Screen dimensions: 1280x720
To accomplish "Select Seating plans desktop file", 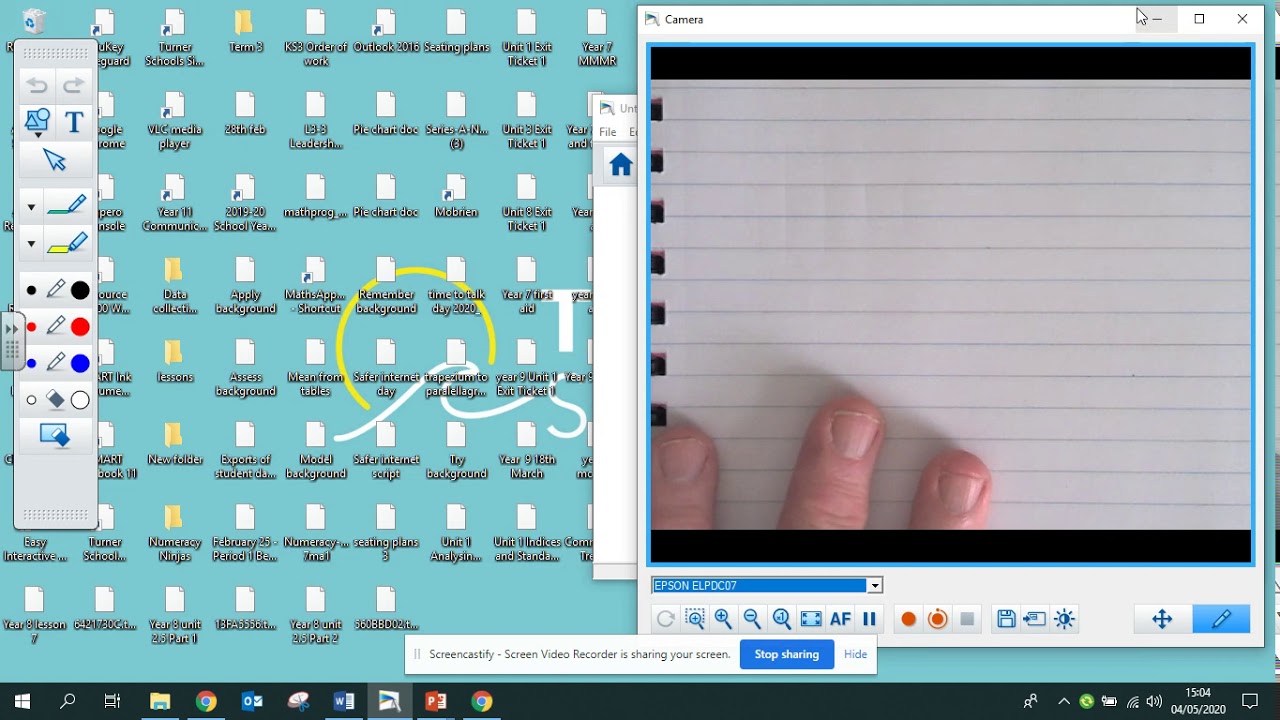I will (x=456, y=31).
